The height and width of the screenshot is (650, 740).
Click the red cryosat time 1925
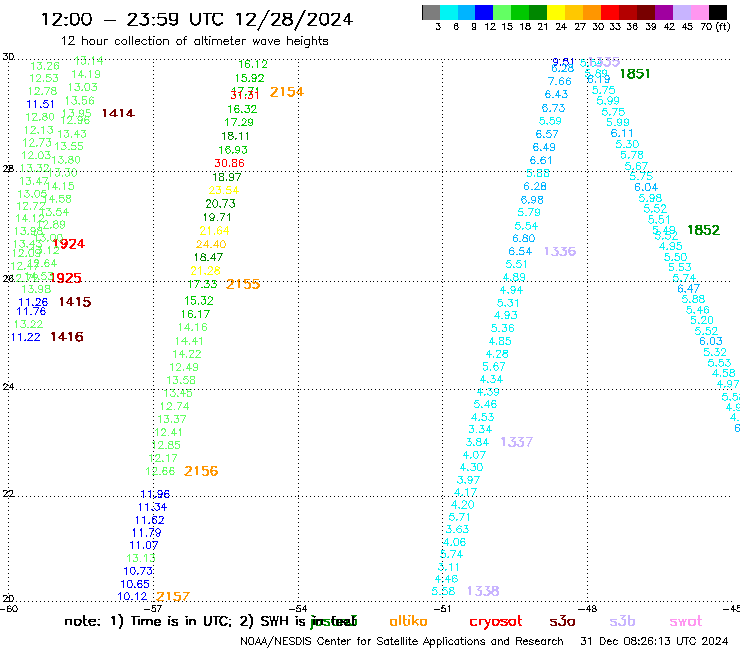(x=66, y=279)
